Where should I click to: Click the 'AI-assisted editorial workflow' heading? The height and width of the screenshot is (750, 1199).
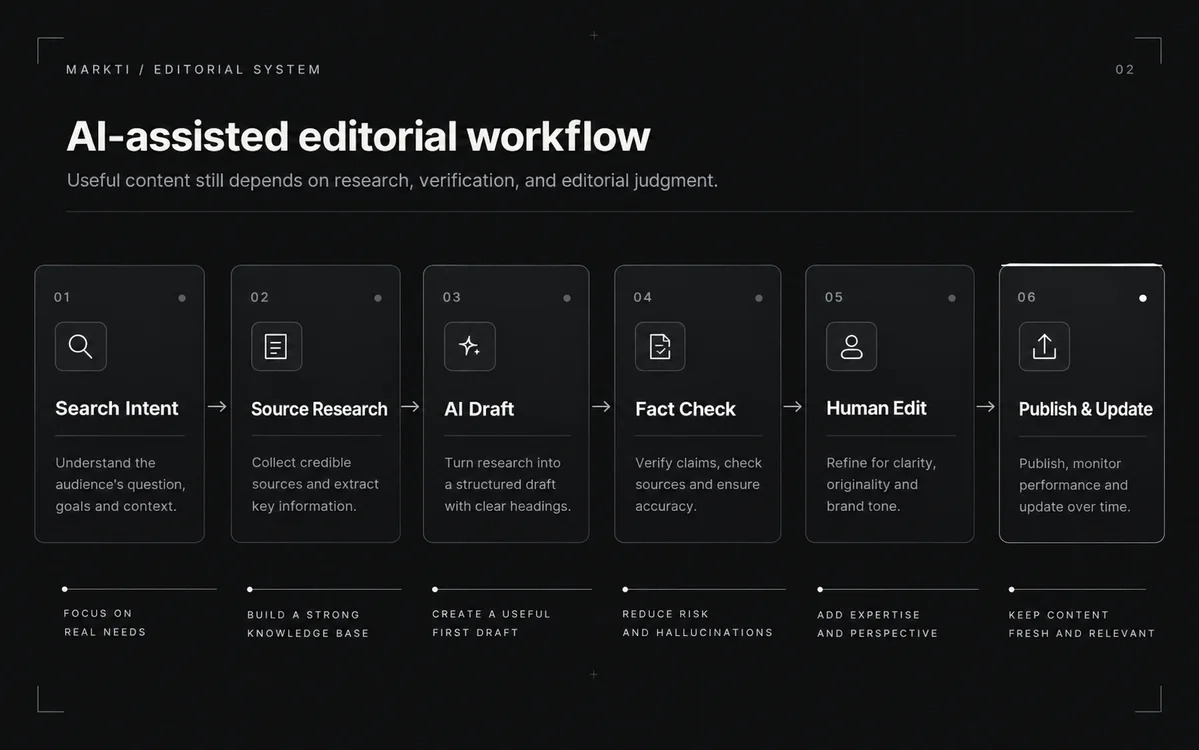point(358,136)
